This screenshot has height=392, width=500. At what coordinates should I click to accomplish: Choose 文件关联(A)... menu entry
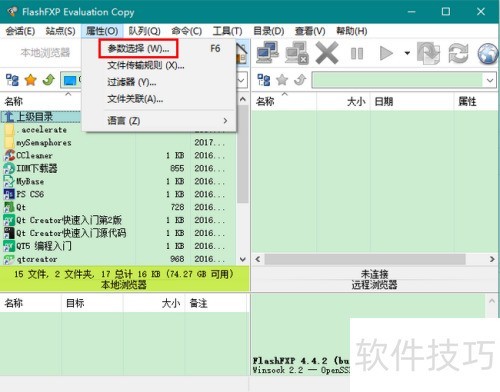click(135, 99)
